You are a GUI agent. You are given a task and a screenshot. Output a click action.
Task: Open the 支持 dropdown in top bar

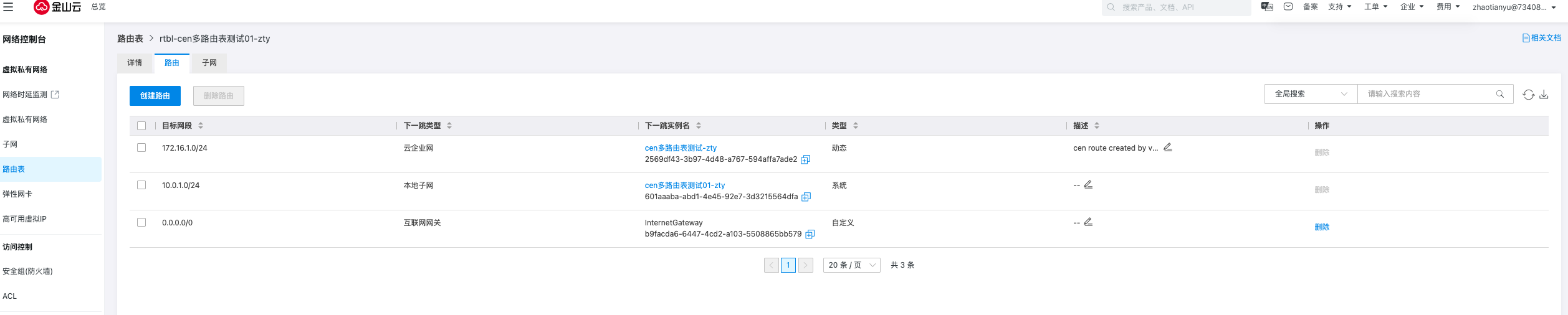(x=1340, y=7)
